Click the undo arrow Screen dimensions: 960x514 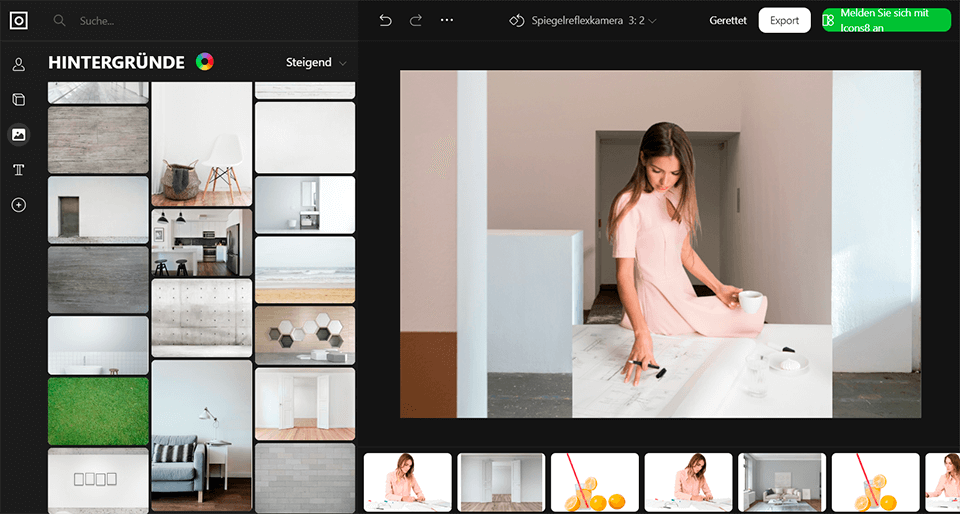tap(385, 20)
